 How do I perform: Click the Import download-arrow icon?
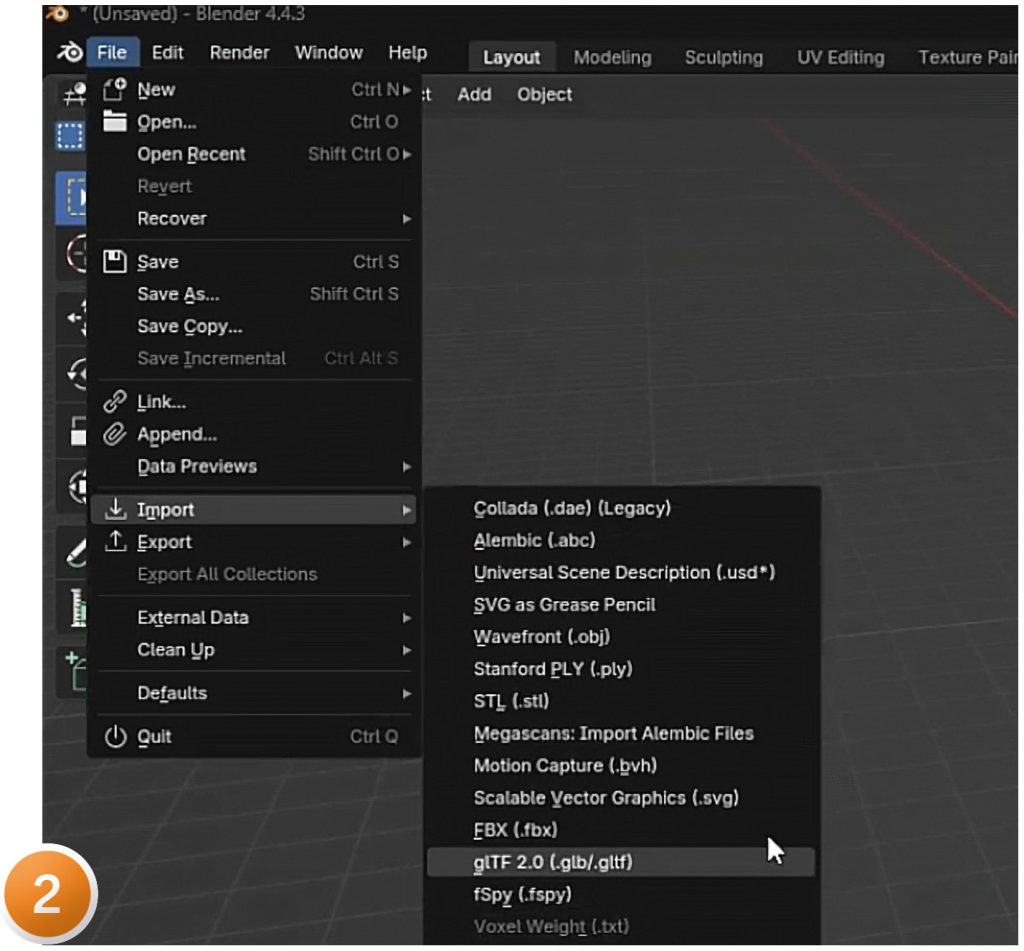coord(116,509)
